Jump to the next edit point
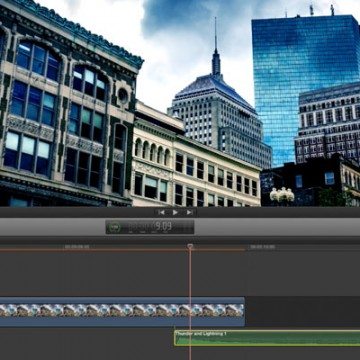The width and height of the screenshot is (360, 360). [x=189, y=212]
